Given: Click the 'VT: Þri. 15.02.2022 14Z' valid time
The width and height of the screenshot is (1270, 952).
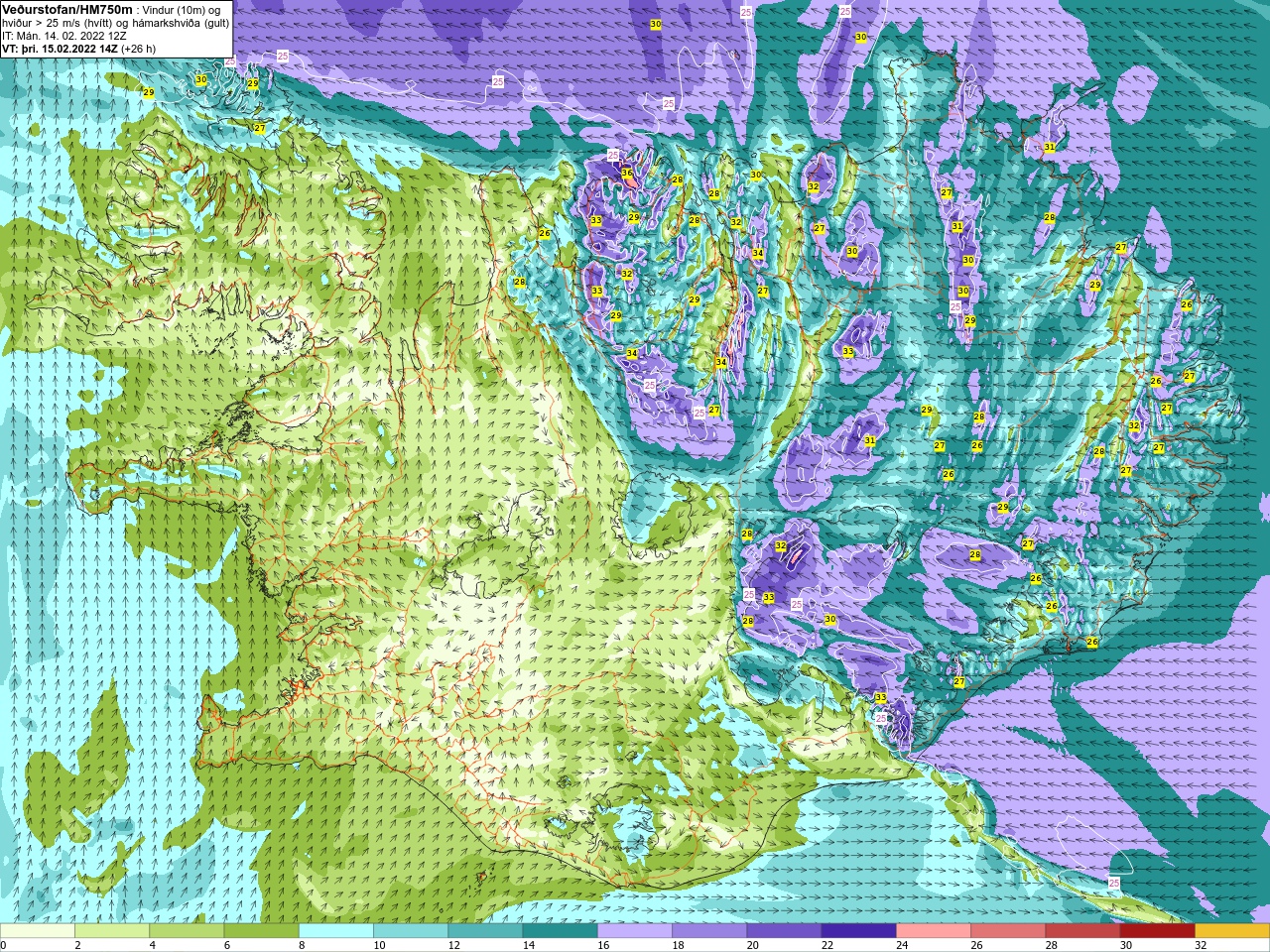Looking at the screenshot, I should [61, 48].
